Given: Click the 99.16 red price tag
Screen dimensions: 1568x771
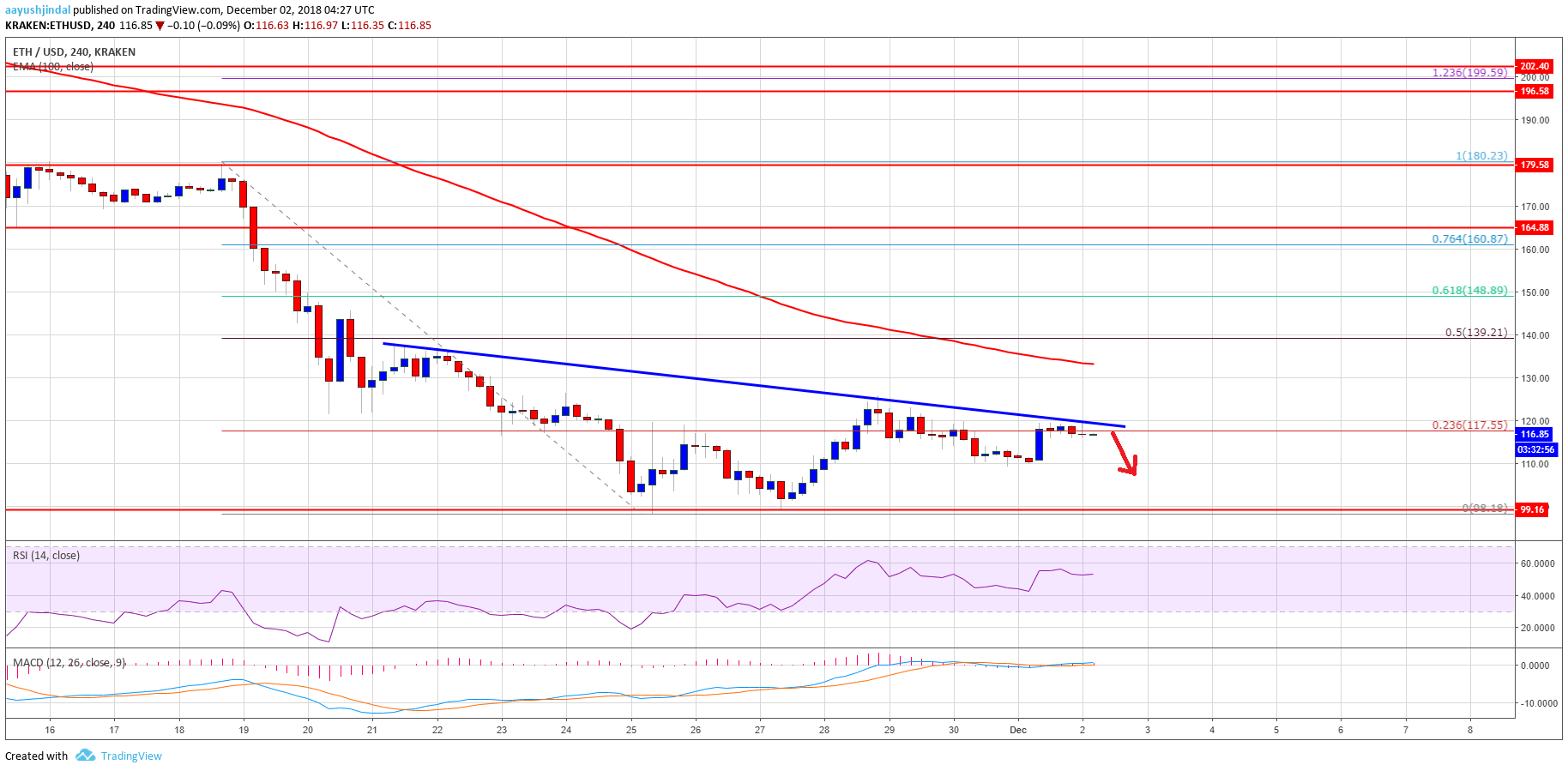Looking at the screenshot, I should [1532, 509].
